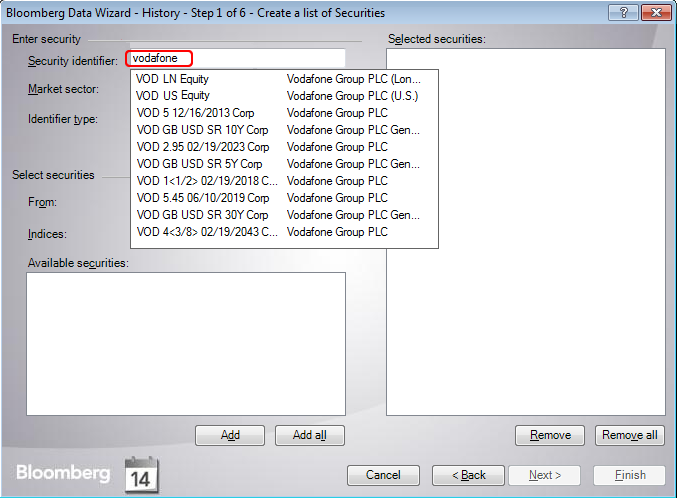Pick VOD 2.95 02/19/2023 Corp suggestion

coord(284,147)
